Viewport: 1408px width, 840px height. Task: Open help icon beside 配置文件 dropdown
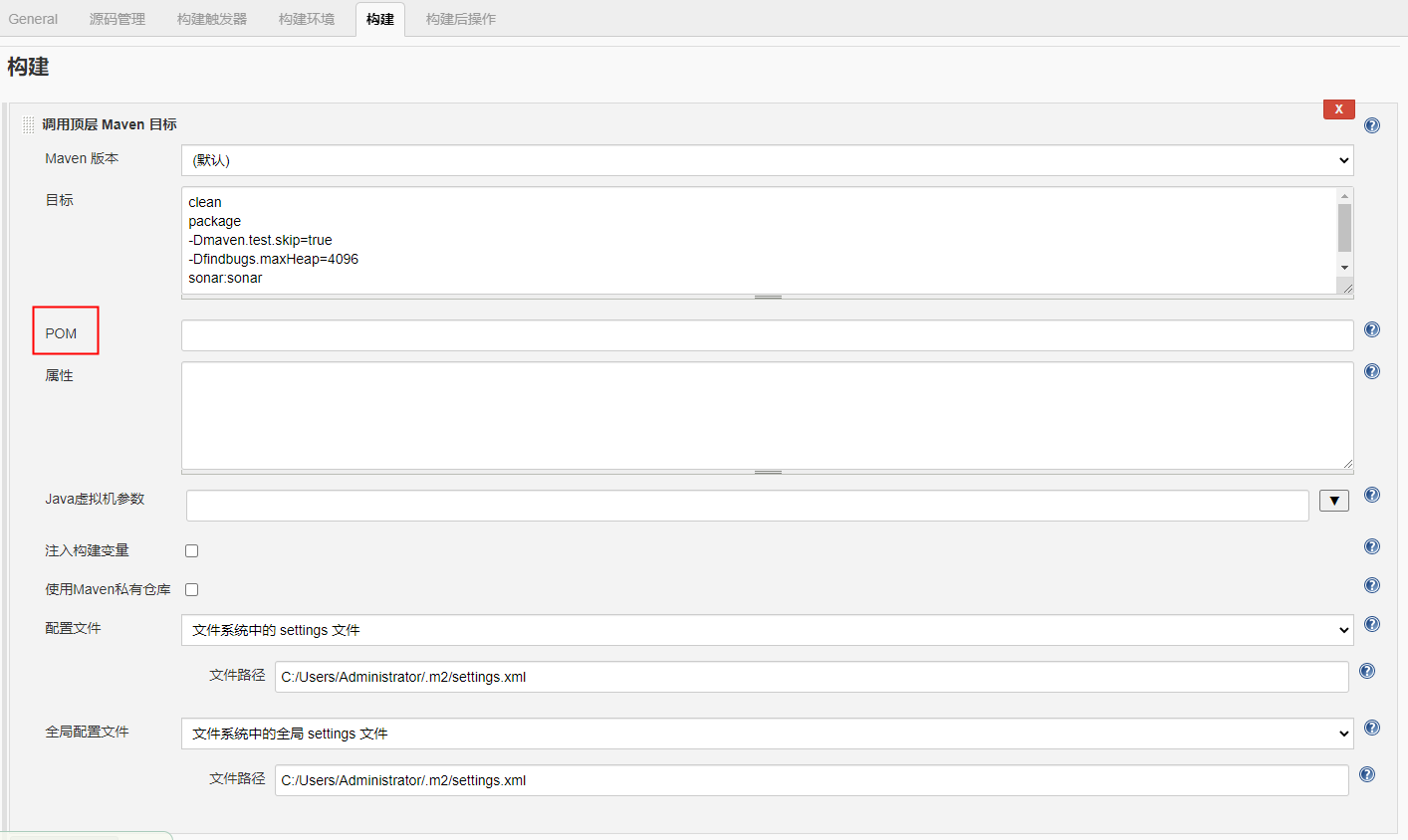tap(1371, 624)
